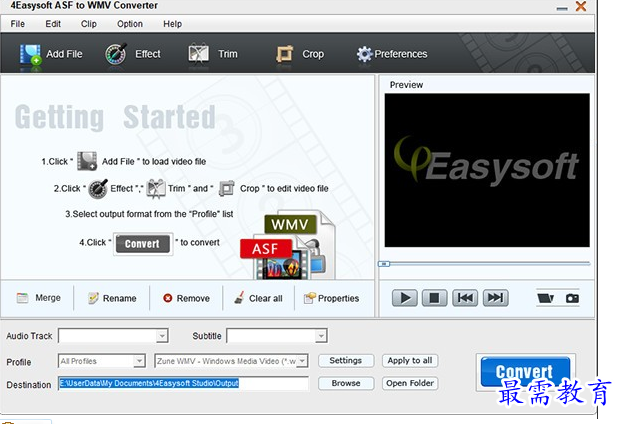Open Preferences gear icon
This screenshot has height=424, width=620.
tap(364, 54)
